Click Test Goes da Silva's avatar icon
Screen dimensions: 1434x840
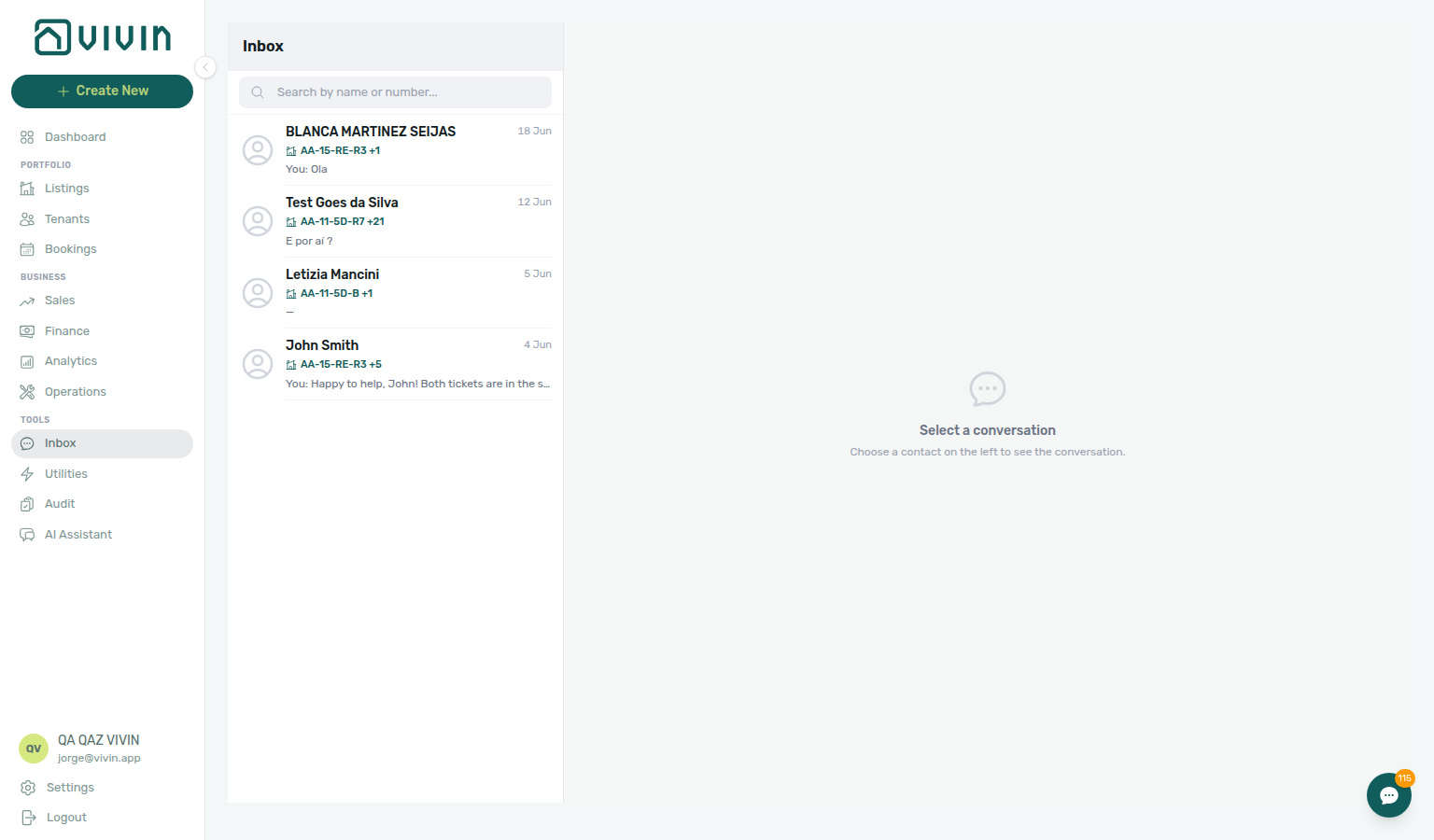258,221
